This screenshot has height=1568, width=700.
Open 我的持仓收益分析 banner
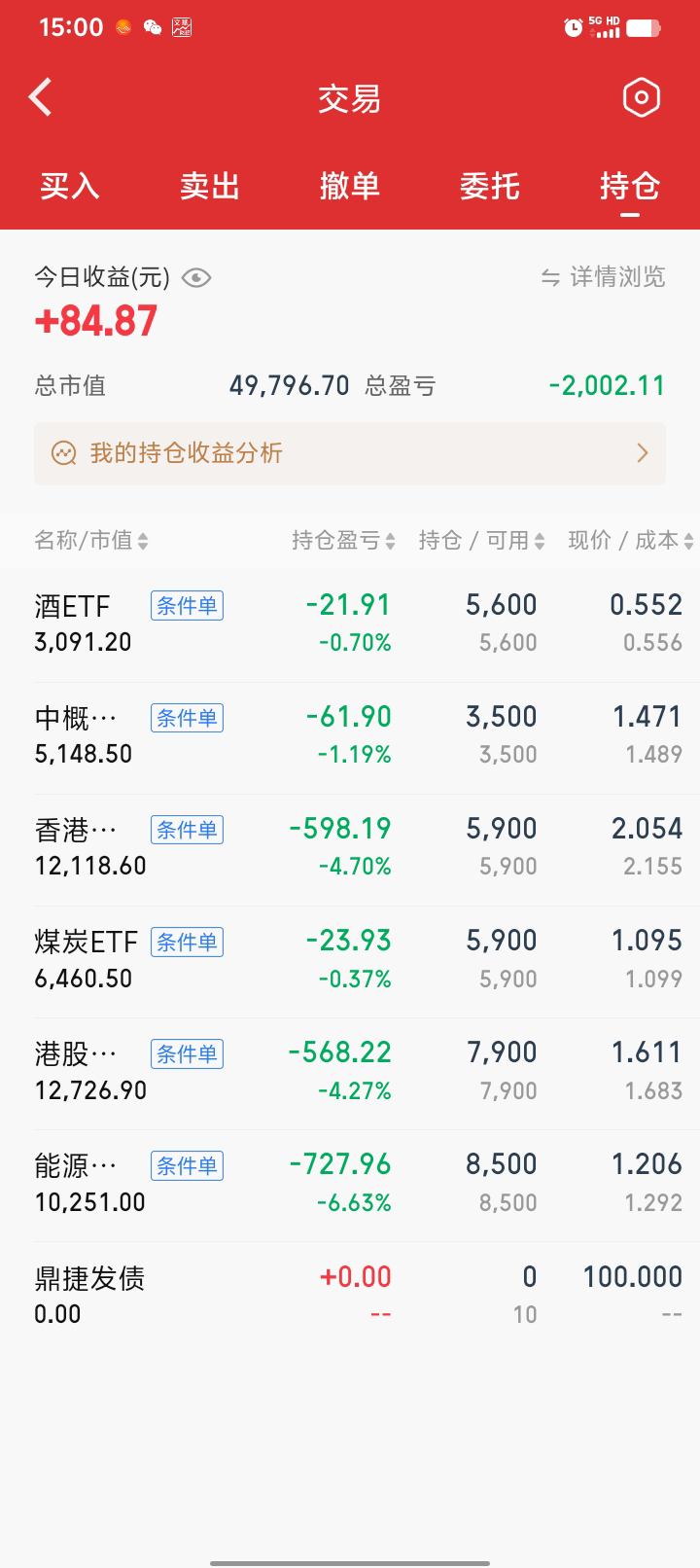pyautogui.click(x=187, y=453)
